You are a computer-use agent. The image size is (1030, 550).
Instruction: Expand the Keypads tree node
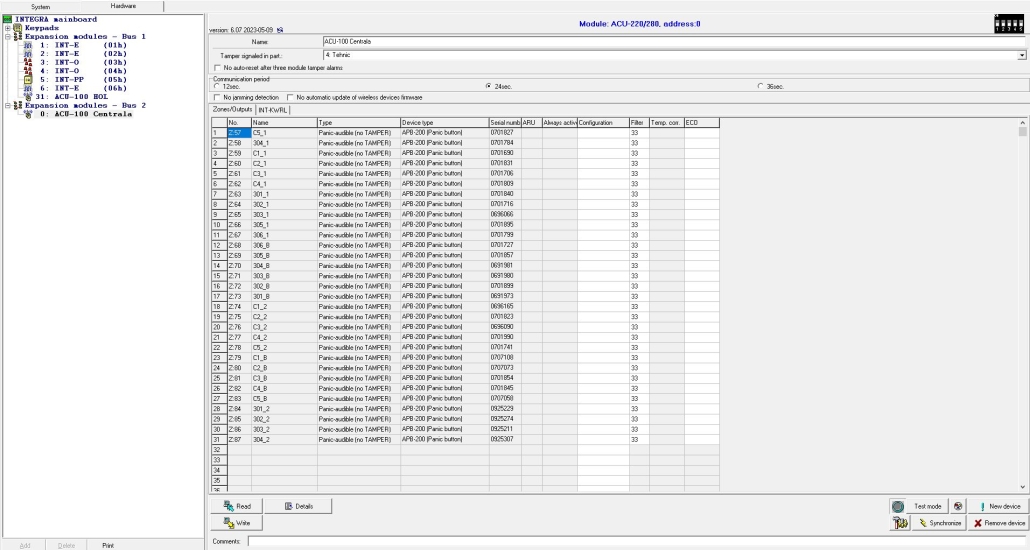click(7, 28)
